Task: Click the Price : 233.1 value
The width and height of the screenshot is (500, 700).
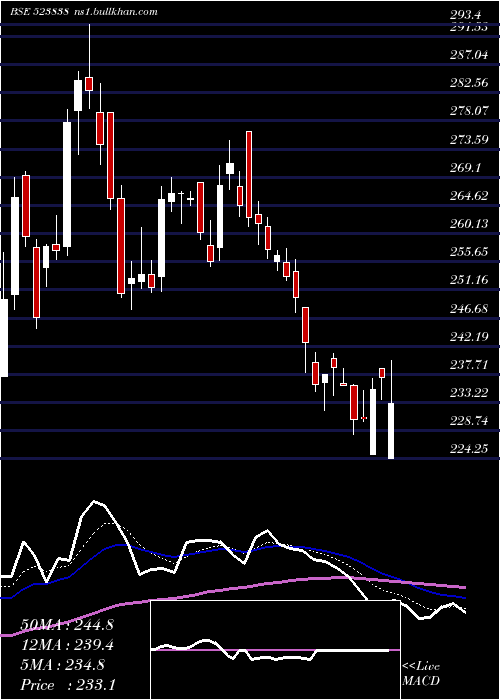Action: click(x=68, y=685)
